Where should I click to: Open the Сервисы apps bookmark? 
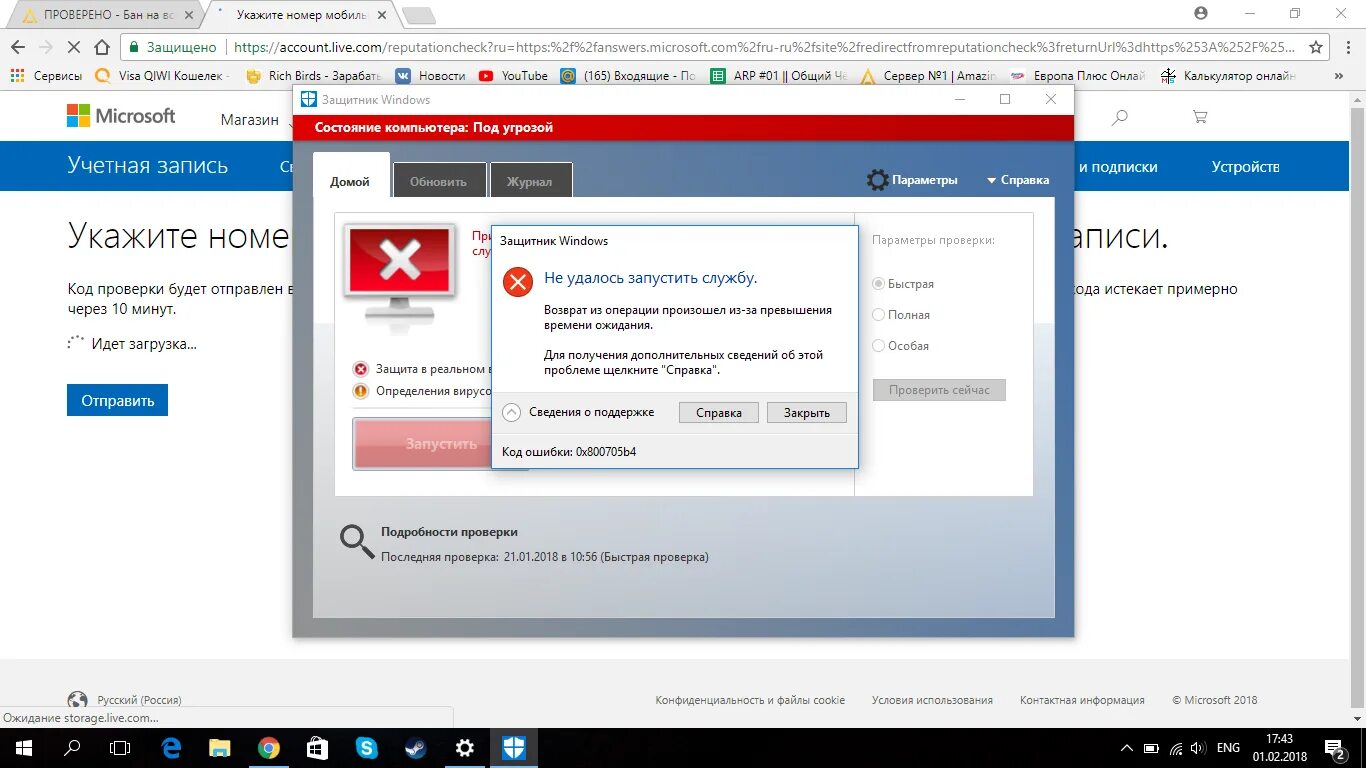[46, 76]
